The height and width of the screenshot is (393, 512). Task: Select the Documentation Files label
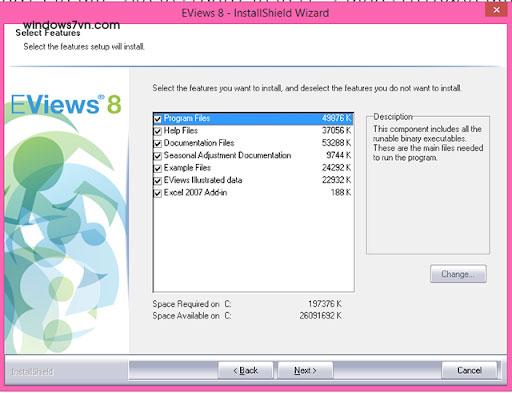click(199, 143)
